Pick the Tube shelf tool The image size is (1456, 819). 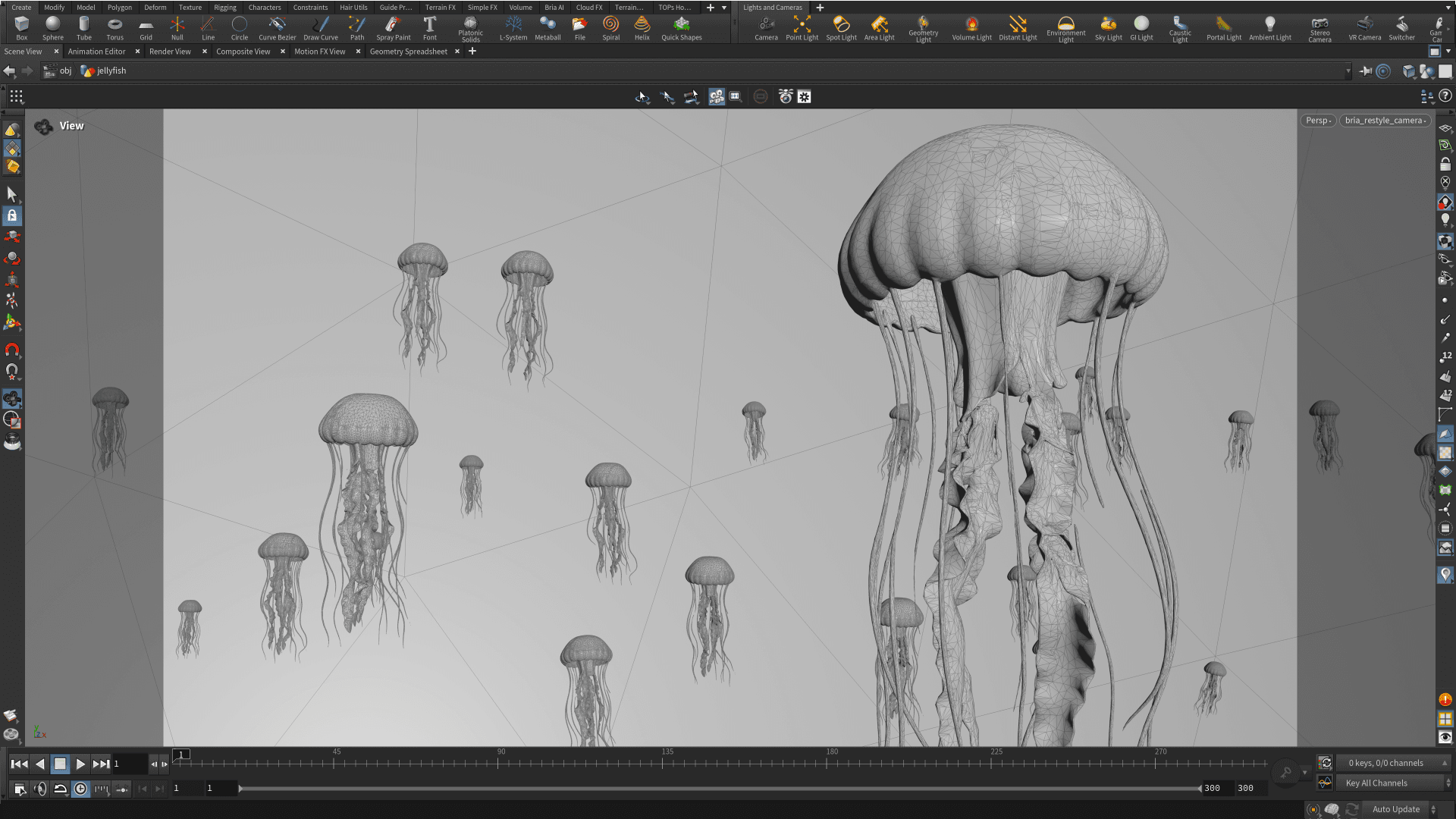tap(83, 28)
